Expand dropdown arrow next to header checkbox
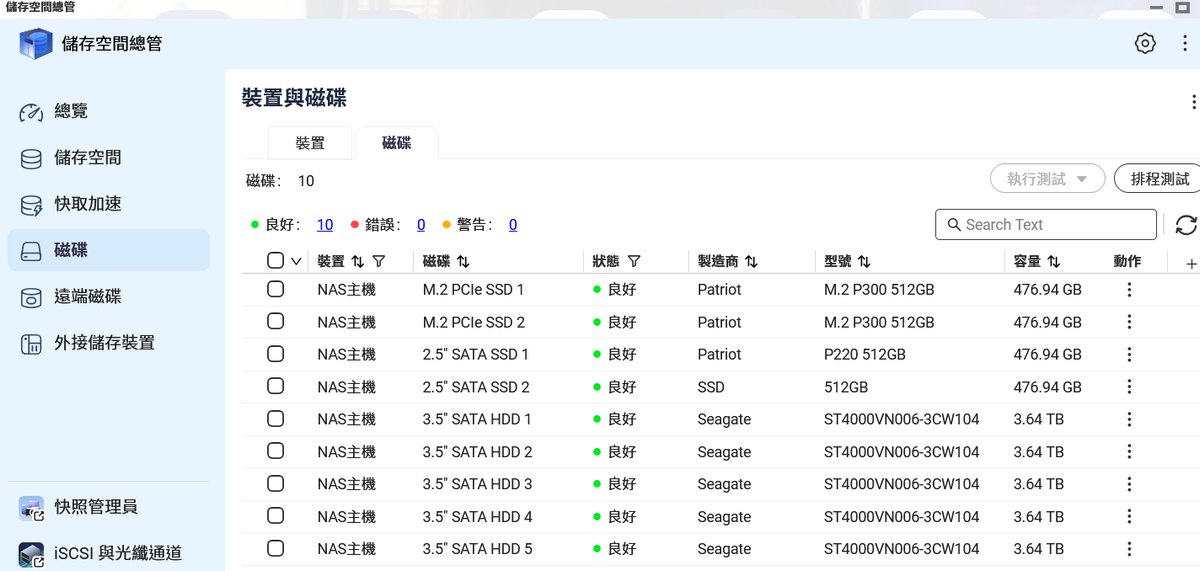Screen dimensions: 1200x571 pos(296,262)
